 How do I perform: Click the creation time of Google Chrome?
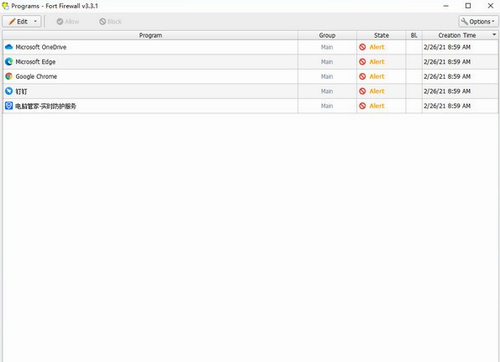tap(447, 76)
